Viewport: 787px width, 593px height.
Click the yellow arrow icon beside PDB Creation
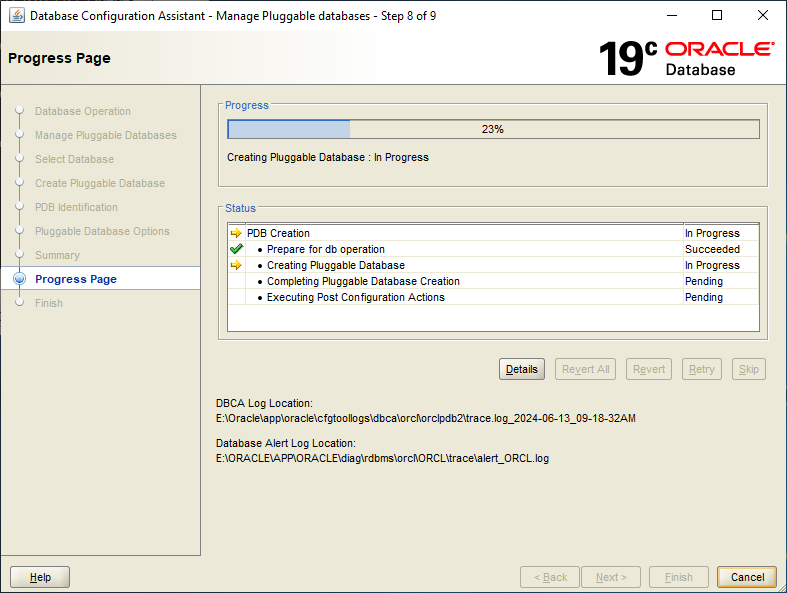pyautogui.click(x=236, y=233)
